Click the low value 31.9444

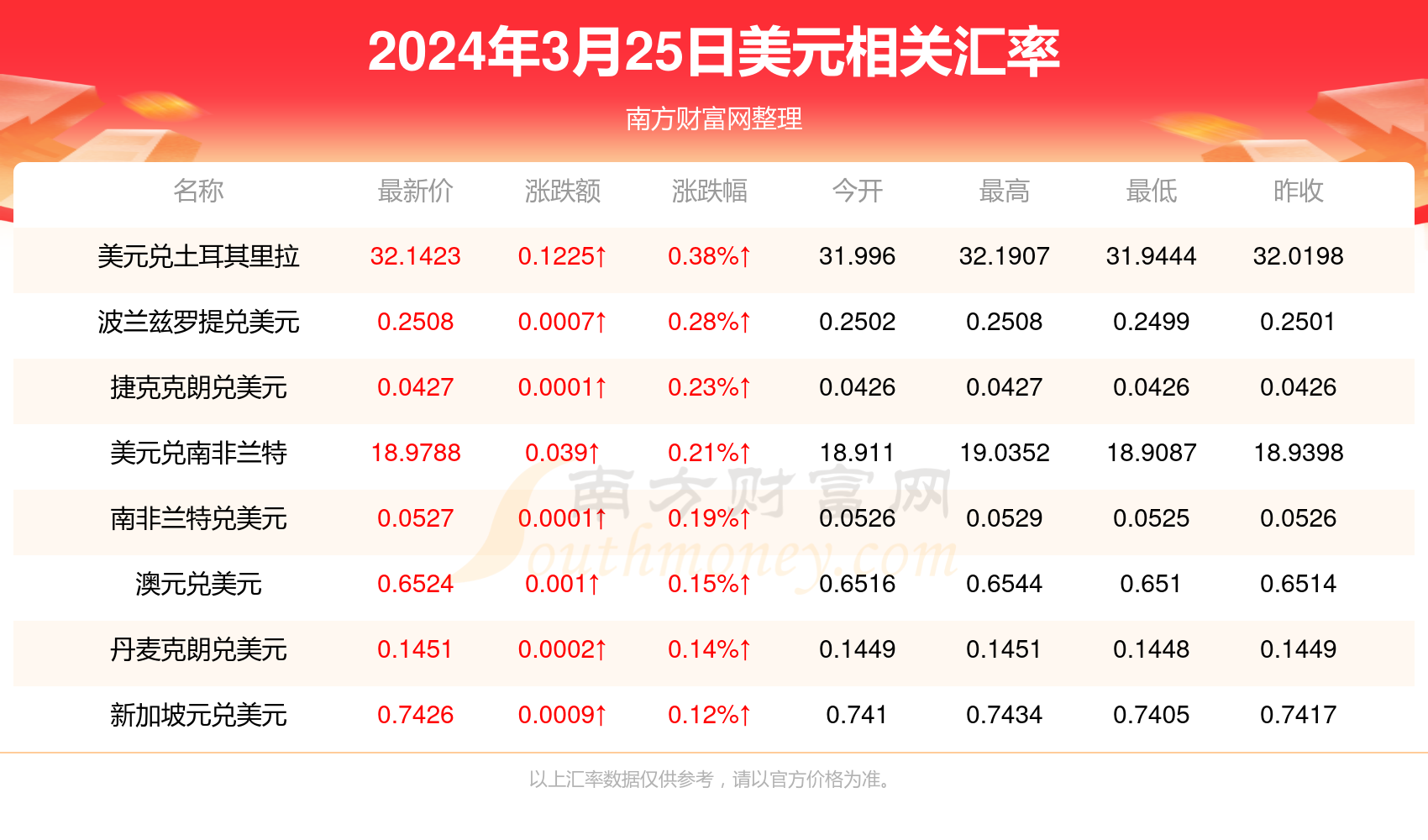coord(1151,256)
